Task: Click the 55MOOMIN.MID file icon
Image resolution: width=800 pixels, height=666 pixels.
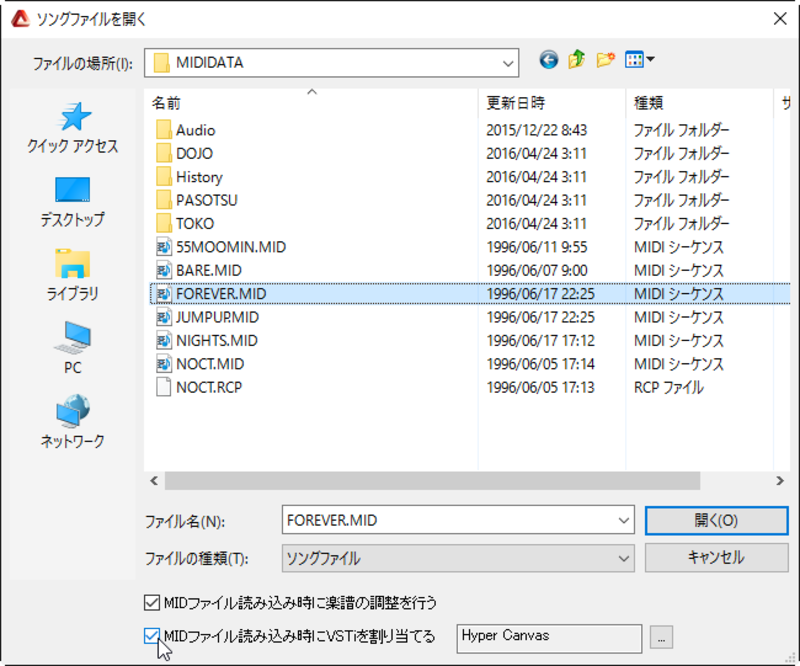Action: [x=163, y=247]
